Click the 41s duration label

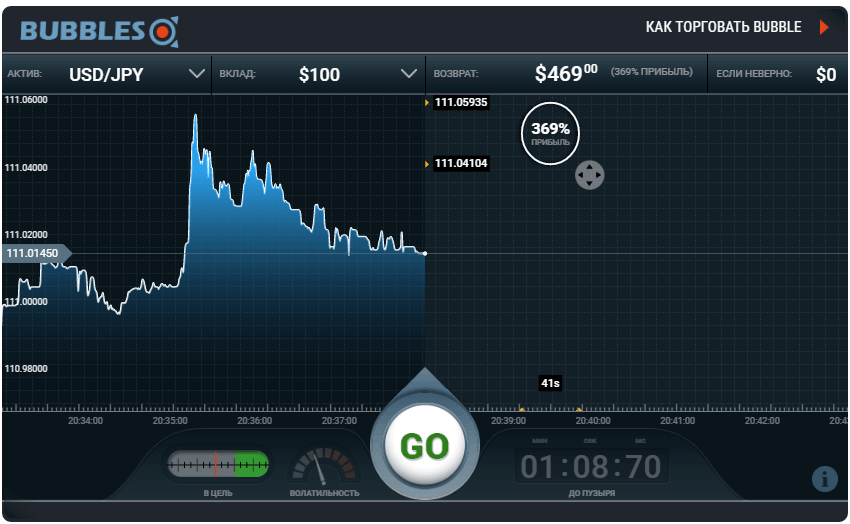(x=550, y=383)
